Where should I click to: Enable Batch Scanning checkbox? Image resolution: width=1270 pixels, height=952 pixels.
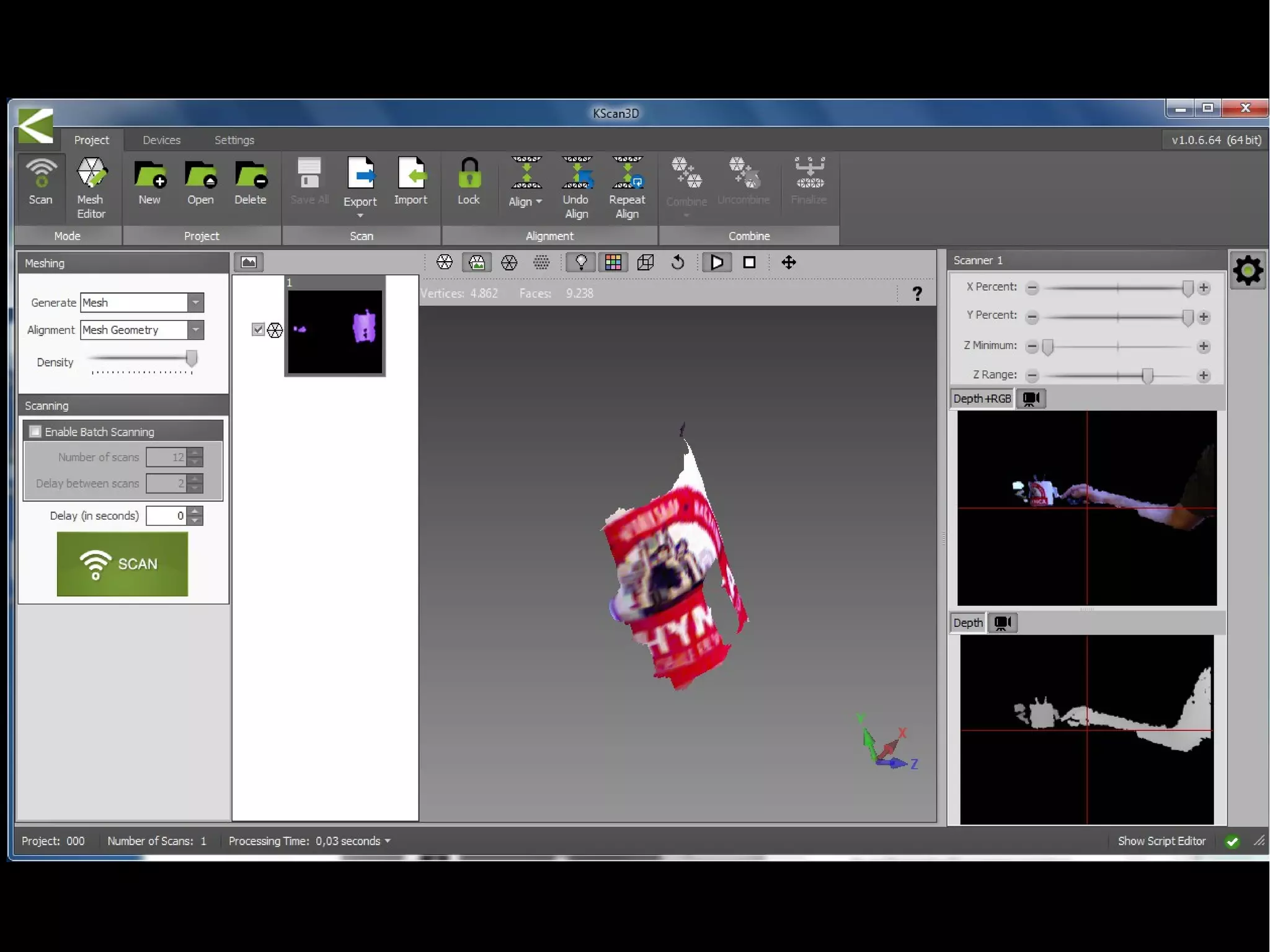(x=36, y=432)
